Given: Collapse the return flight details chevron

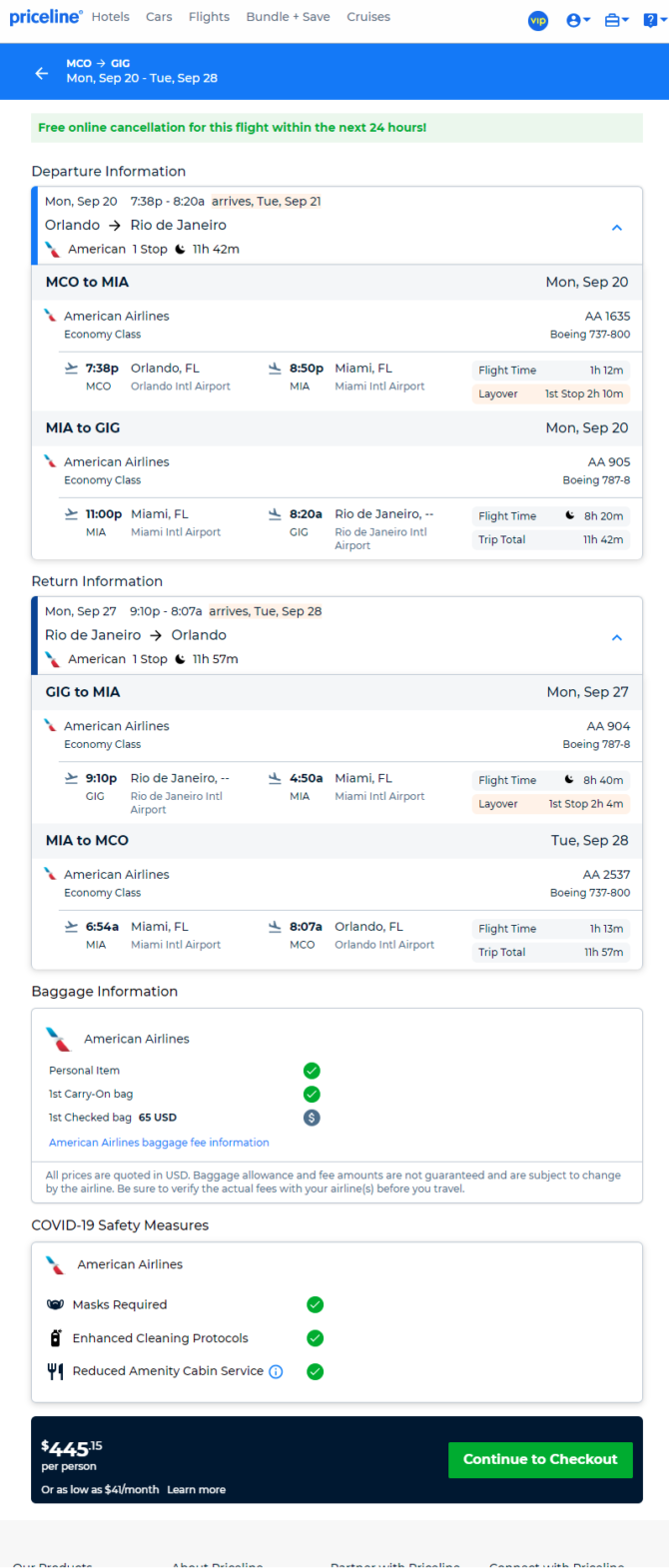Looking at the screenshot, I should pos(617,637).
